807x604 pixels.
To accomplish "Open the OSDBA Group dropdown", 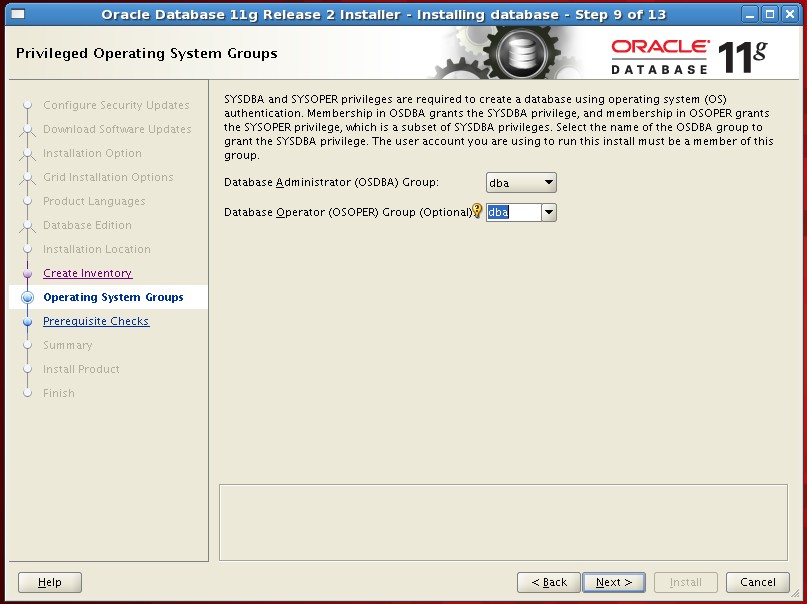I will (x=521, y=183).
